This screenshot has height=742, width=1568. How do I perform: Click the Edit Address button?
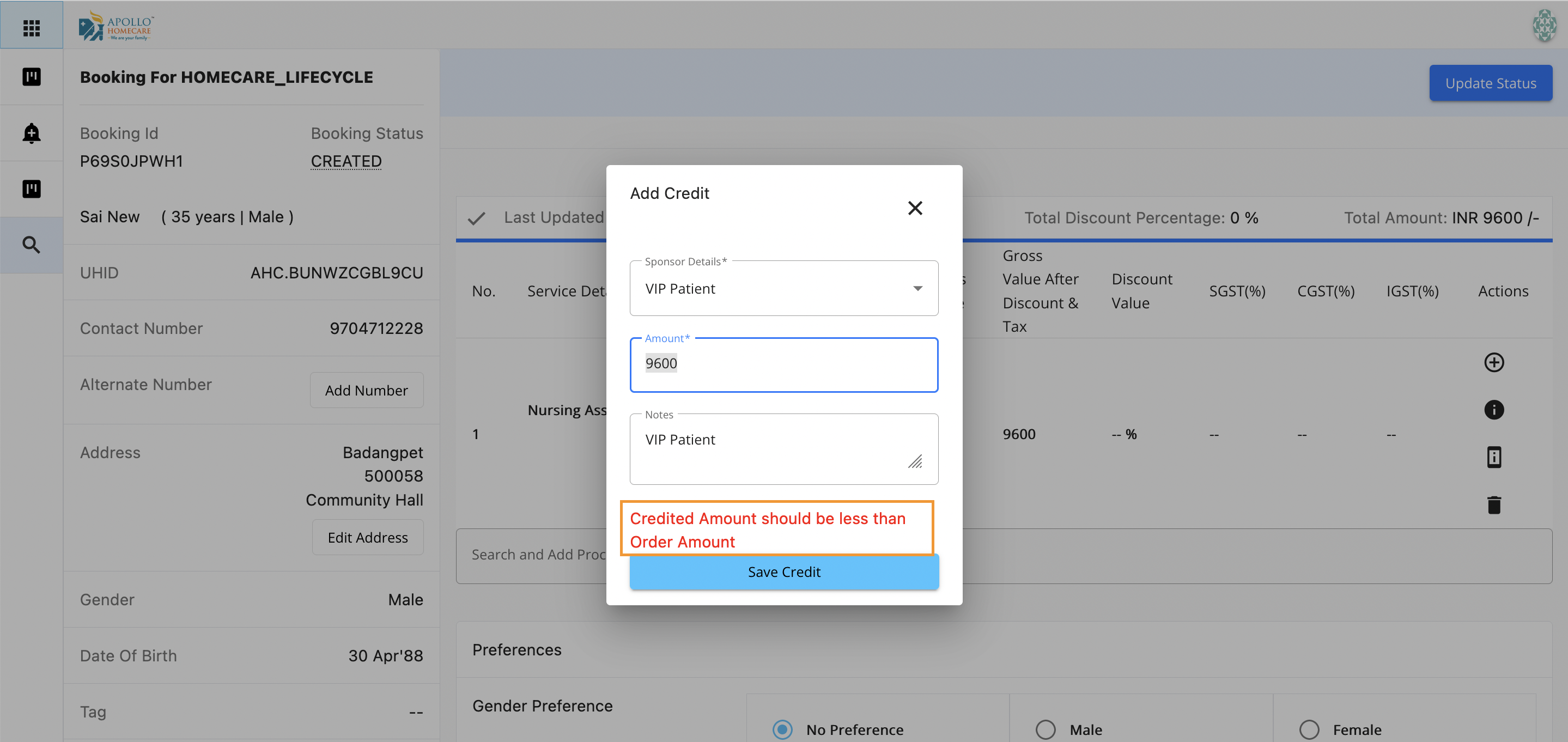coord(367,538)
